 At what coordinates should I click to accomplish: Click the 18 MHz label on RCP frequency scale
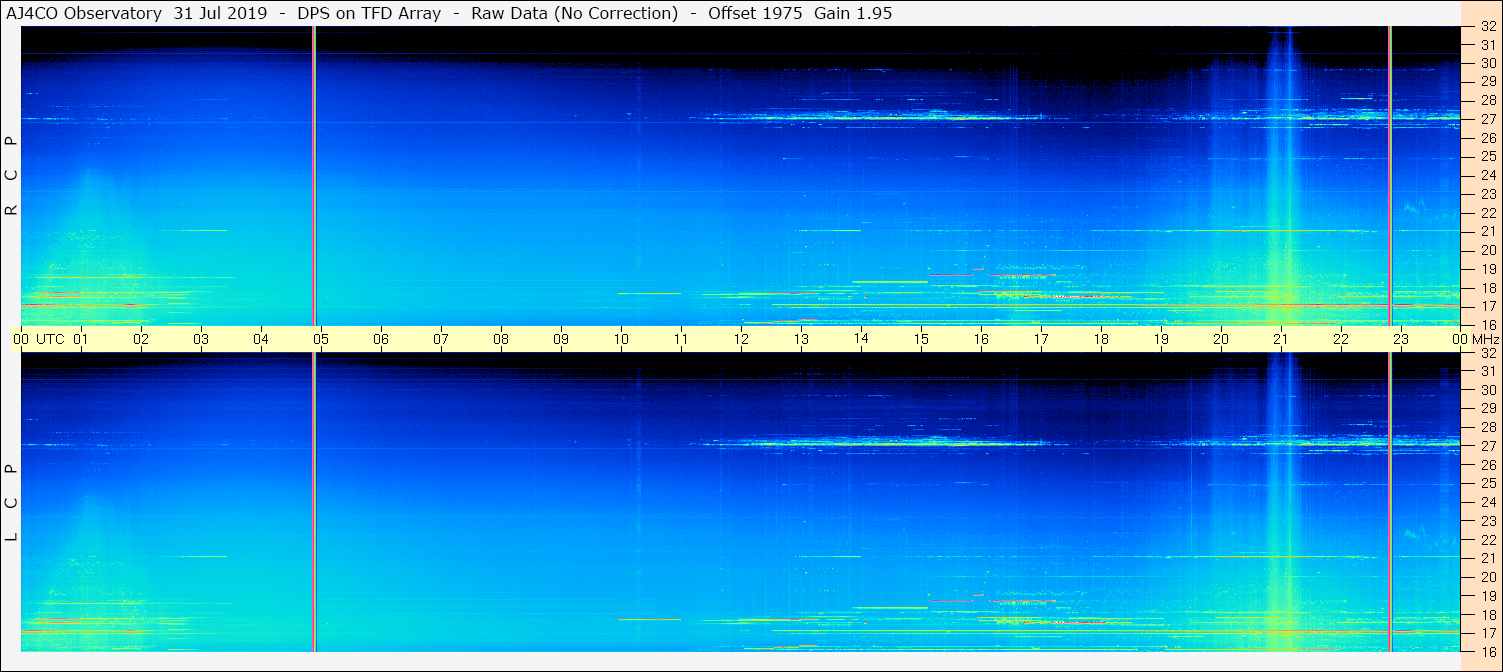click(1487, 287)
